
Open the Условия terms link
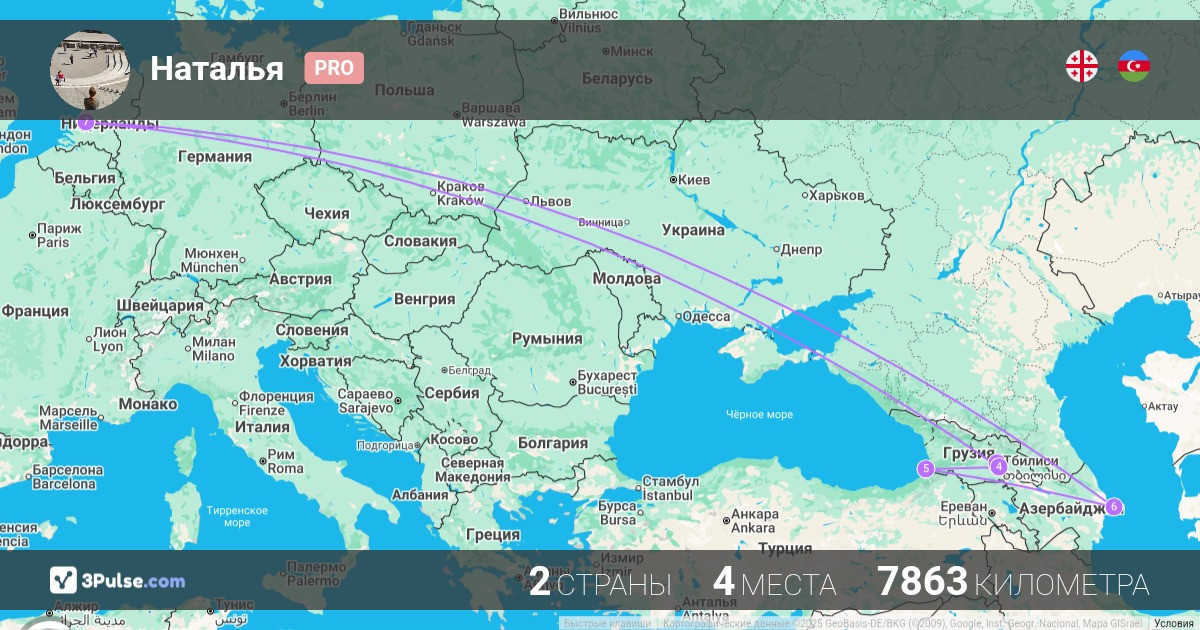1174,624
